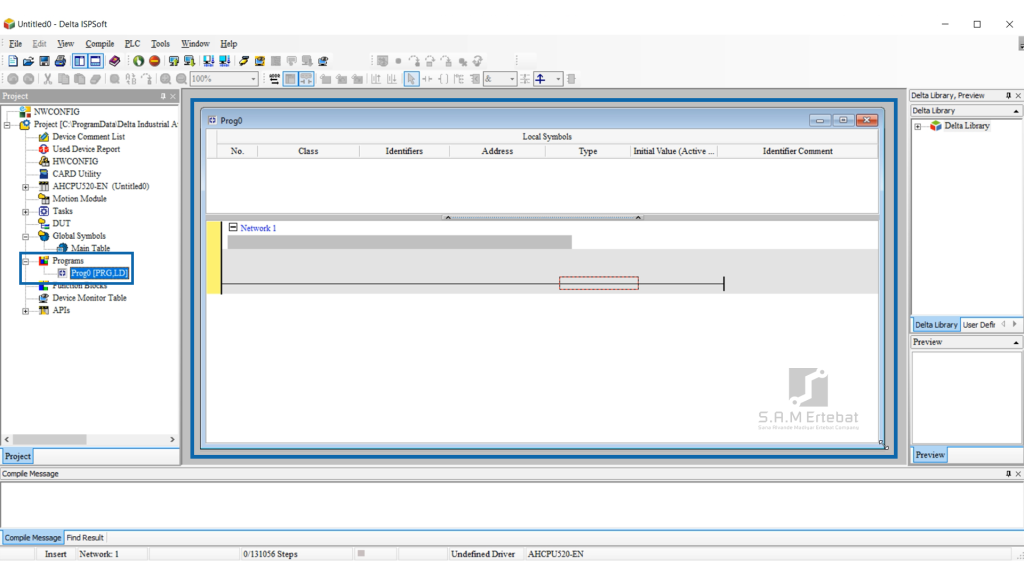
Task: Click the first blue online monitor icon
Action: point(208,61)
